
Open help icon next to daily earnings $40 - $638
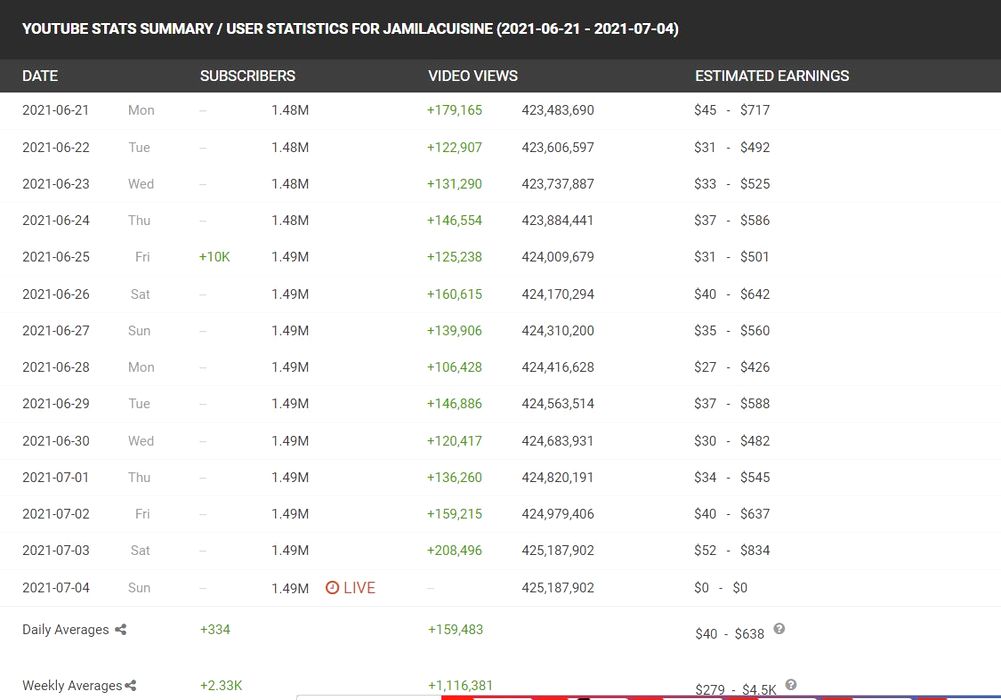pyautogui.click(x=779, y=629)
